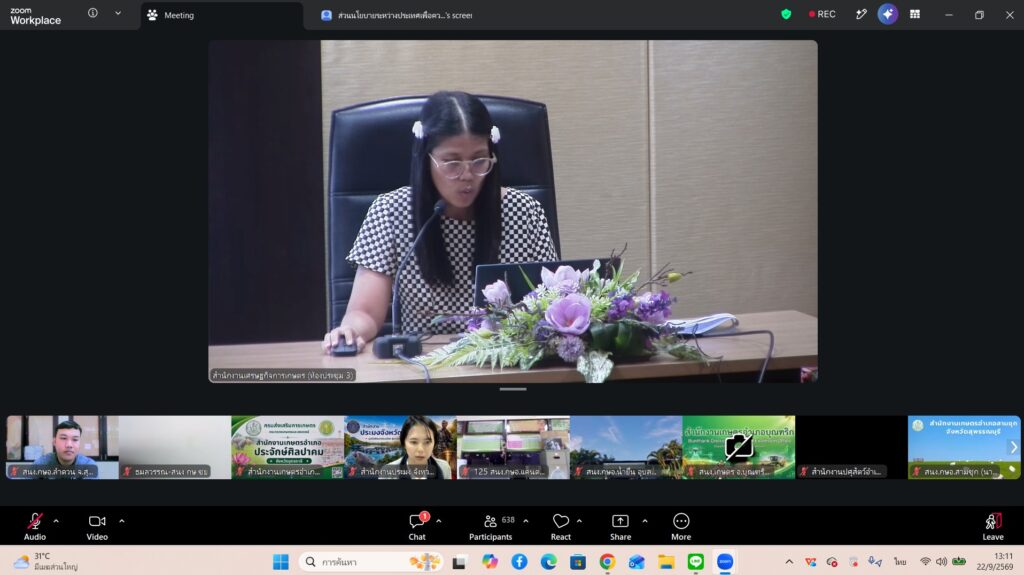
Task: Expand the Share options arrow
Action: pos(645,521)
